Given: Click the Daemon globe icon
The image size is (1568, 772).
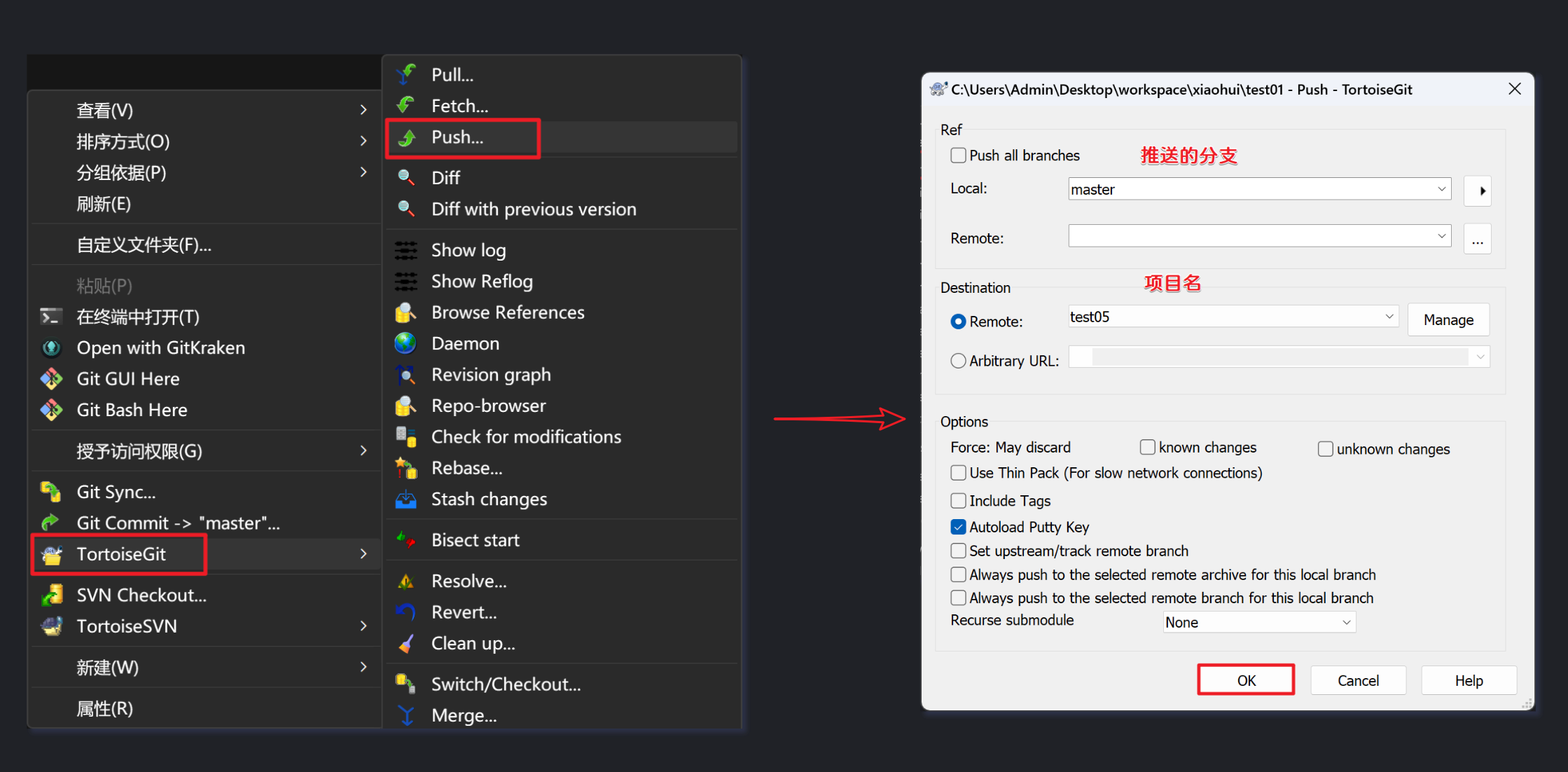Looking at the screenshot, I should click(405, 343).
